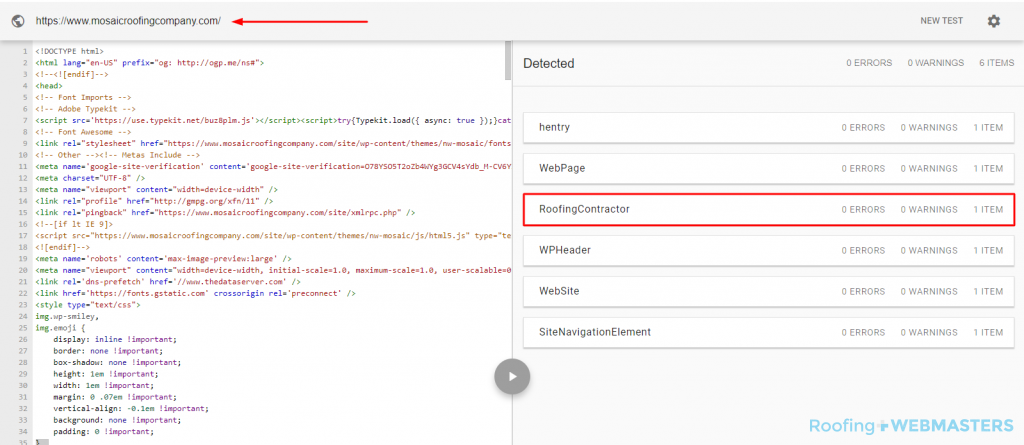The width and height of the screenshot is (1024, 445).
Task: Click the meta charset="UTF-8" line
Action: (x=90, y=178)
